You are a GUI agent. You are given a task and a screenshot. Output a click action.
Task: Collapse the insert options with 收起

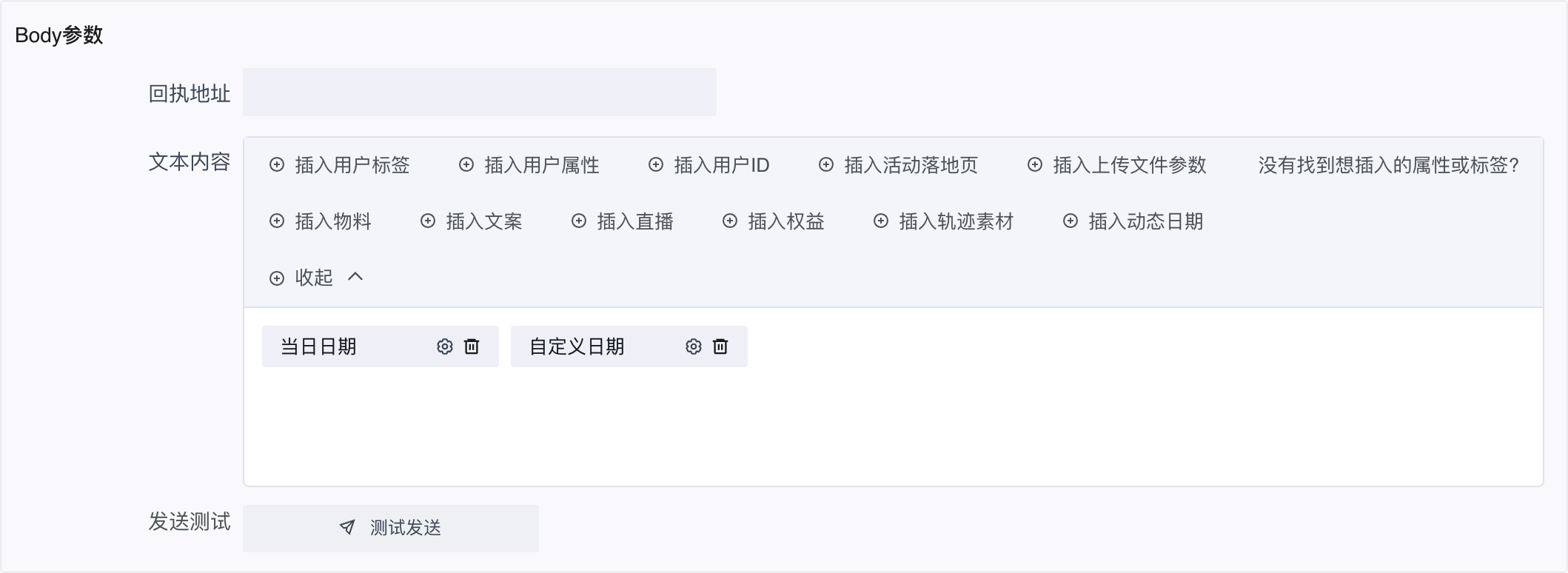point(314,278)
